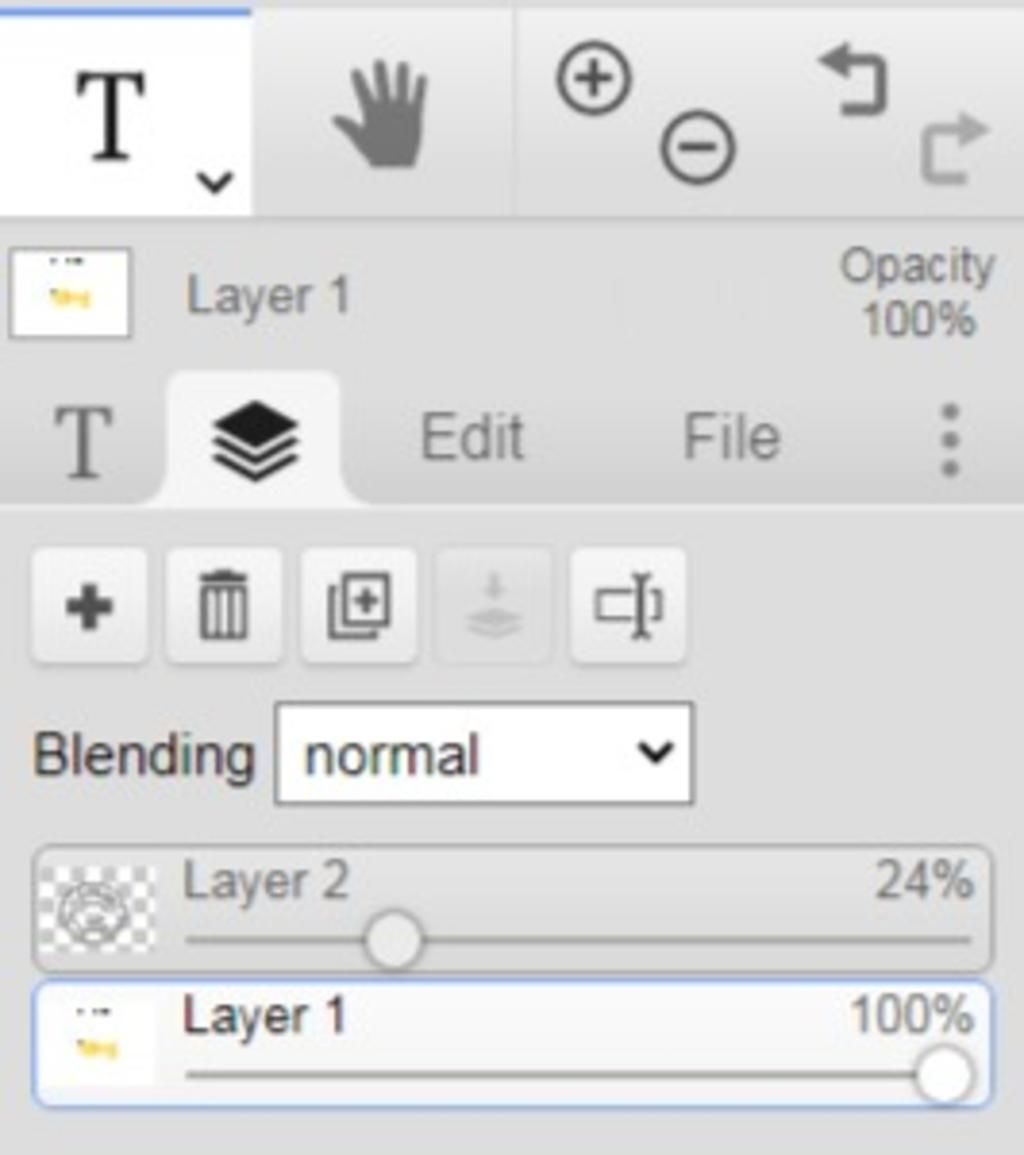Rename layer using the rename icon

628,606
